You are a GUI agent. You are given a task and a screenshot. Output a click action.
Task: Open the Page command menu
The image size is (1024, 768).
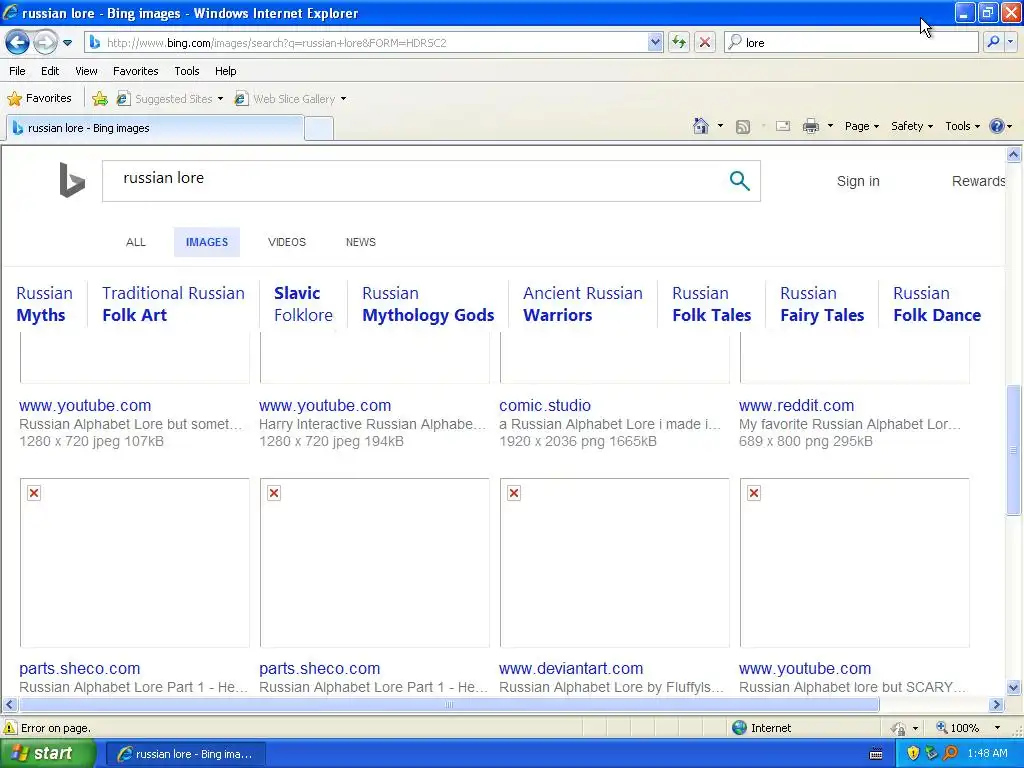click(x=861, y=127)
